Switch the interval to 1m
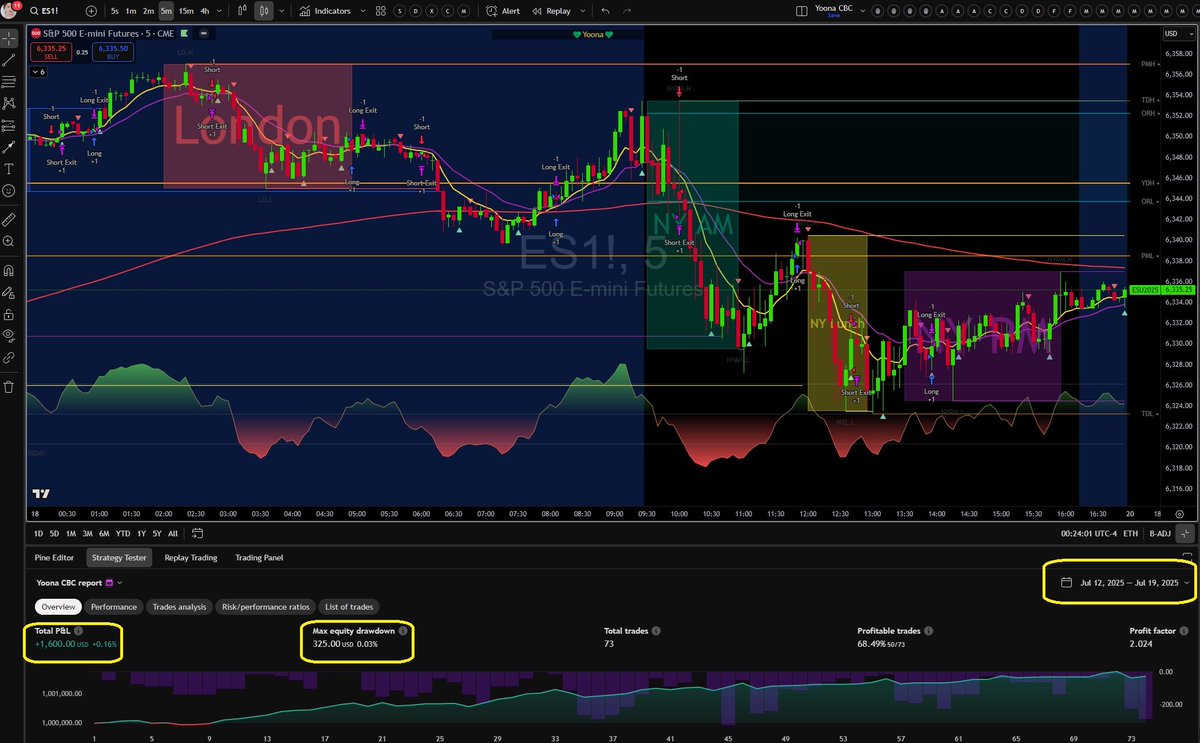 (x=131, y=11)
